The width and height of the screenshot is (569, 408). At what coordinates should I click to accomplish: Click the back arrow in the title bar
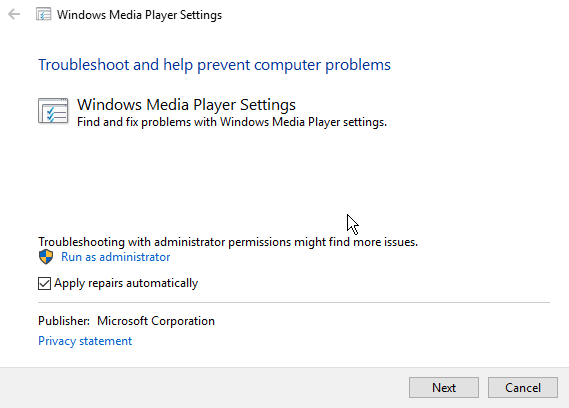(14, 15)
